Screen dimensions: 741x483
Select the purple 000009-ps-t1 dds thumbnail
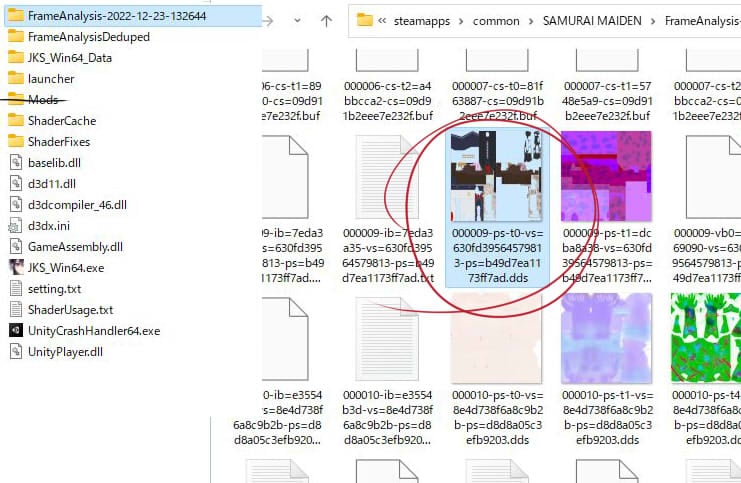[x=606, y=176]
